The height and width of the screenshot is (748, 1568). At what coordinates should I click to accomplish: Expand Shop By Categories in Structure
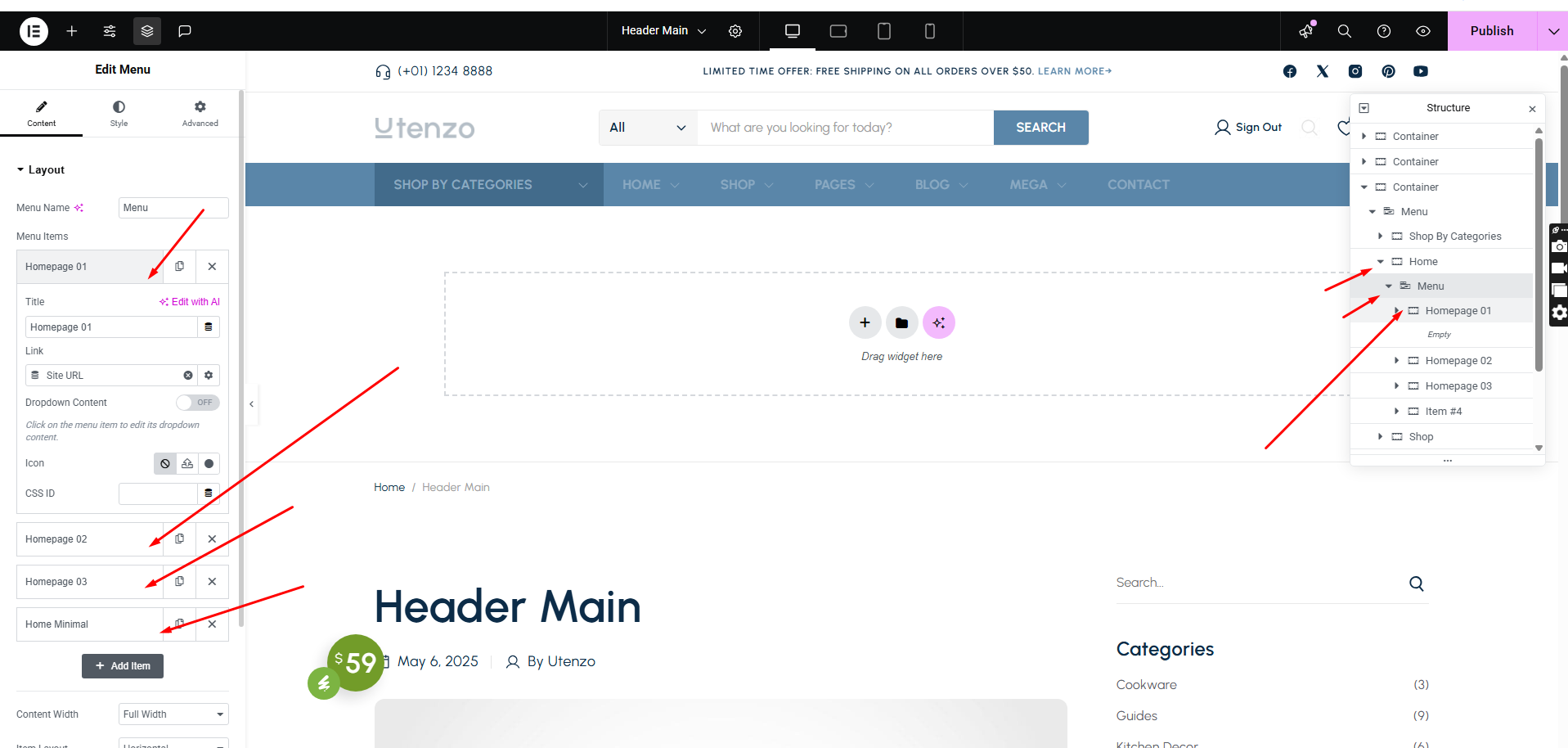1380,237
